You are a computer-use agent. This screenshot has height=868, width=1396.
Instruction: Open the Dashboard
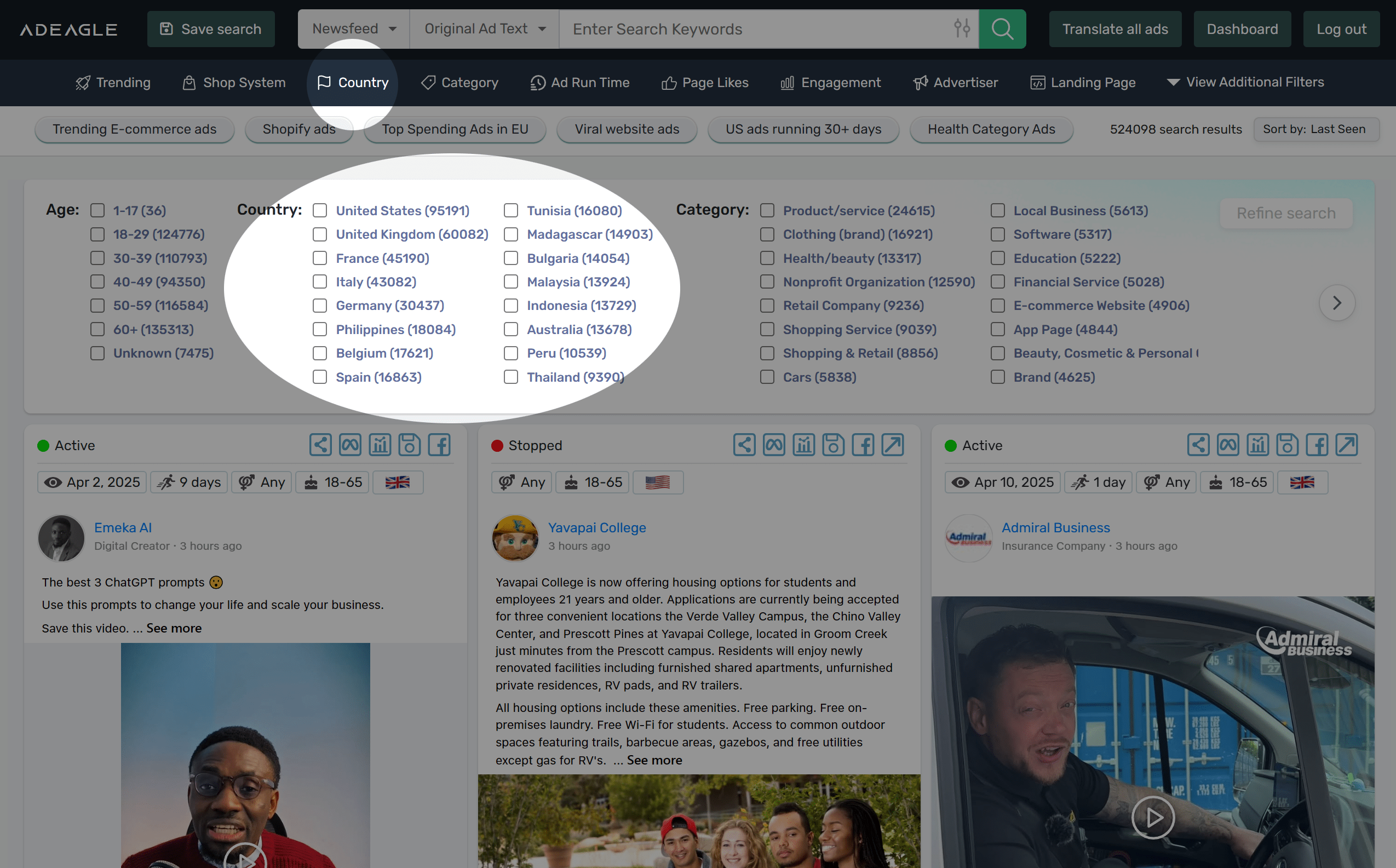pyautogui.click(x=1242, y=28)
